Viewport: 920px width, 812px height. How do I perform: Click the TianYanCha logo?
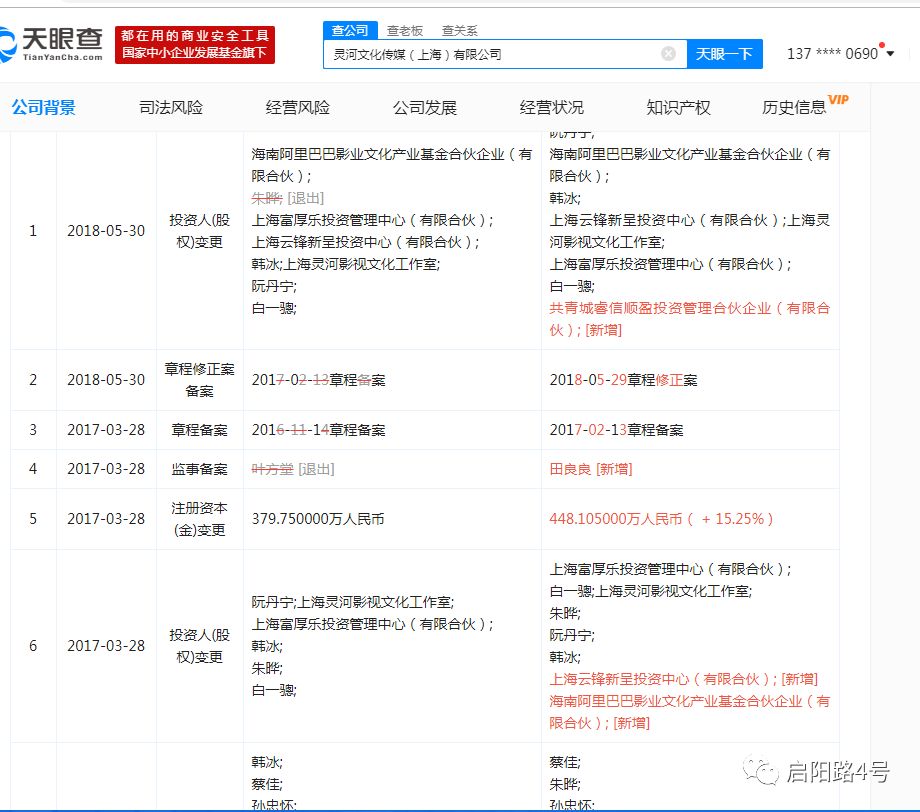tap(52, 45)
